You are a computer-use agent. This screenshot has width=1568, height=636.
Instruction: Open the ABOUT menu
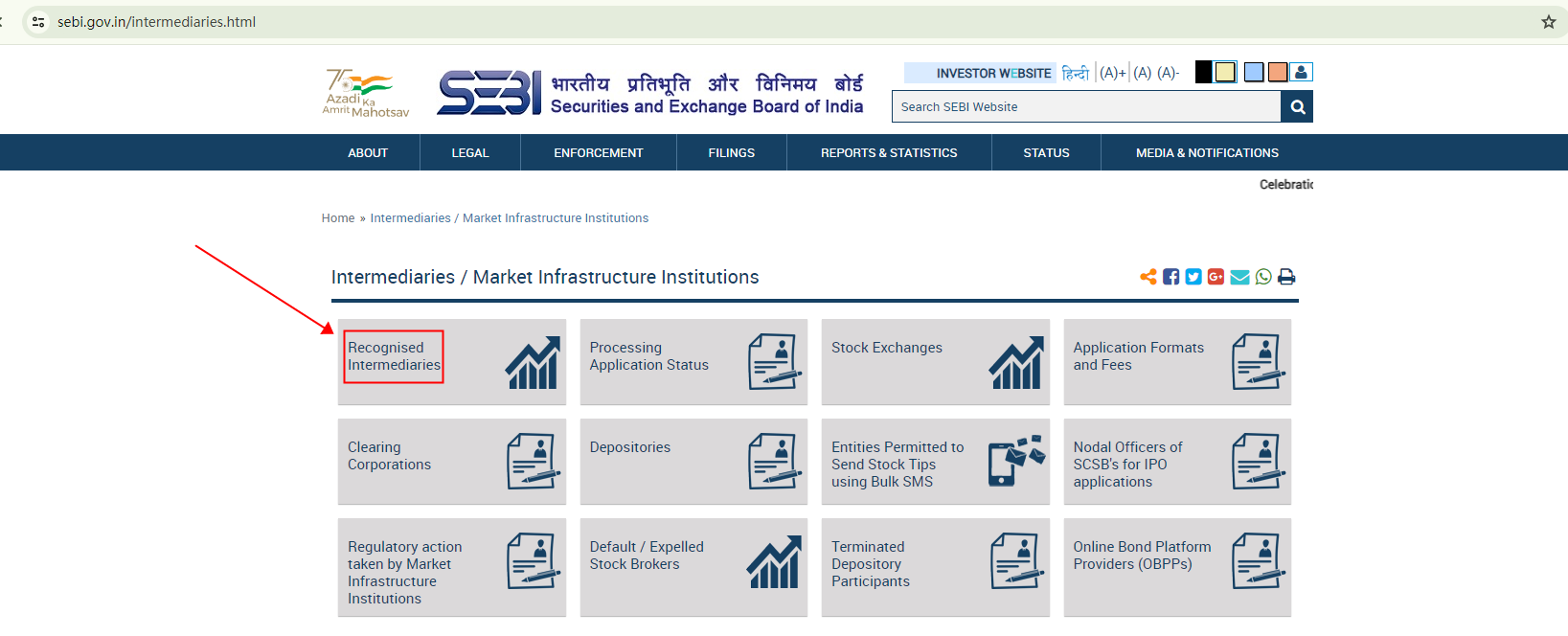tap(368, 152)
